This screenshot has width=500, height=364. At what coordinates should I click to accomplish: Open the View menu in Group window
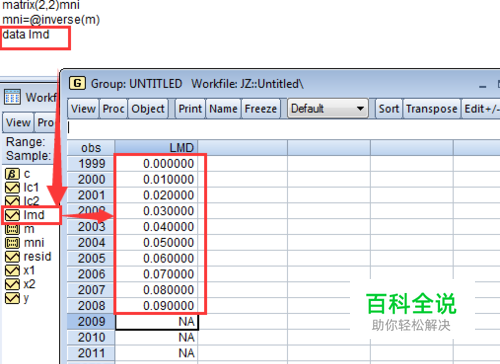(83, 109)
